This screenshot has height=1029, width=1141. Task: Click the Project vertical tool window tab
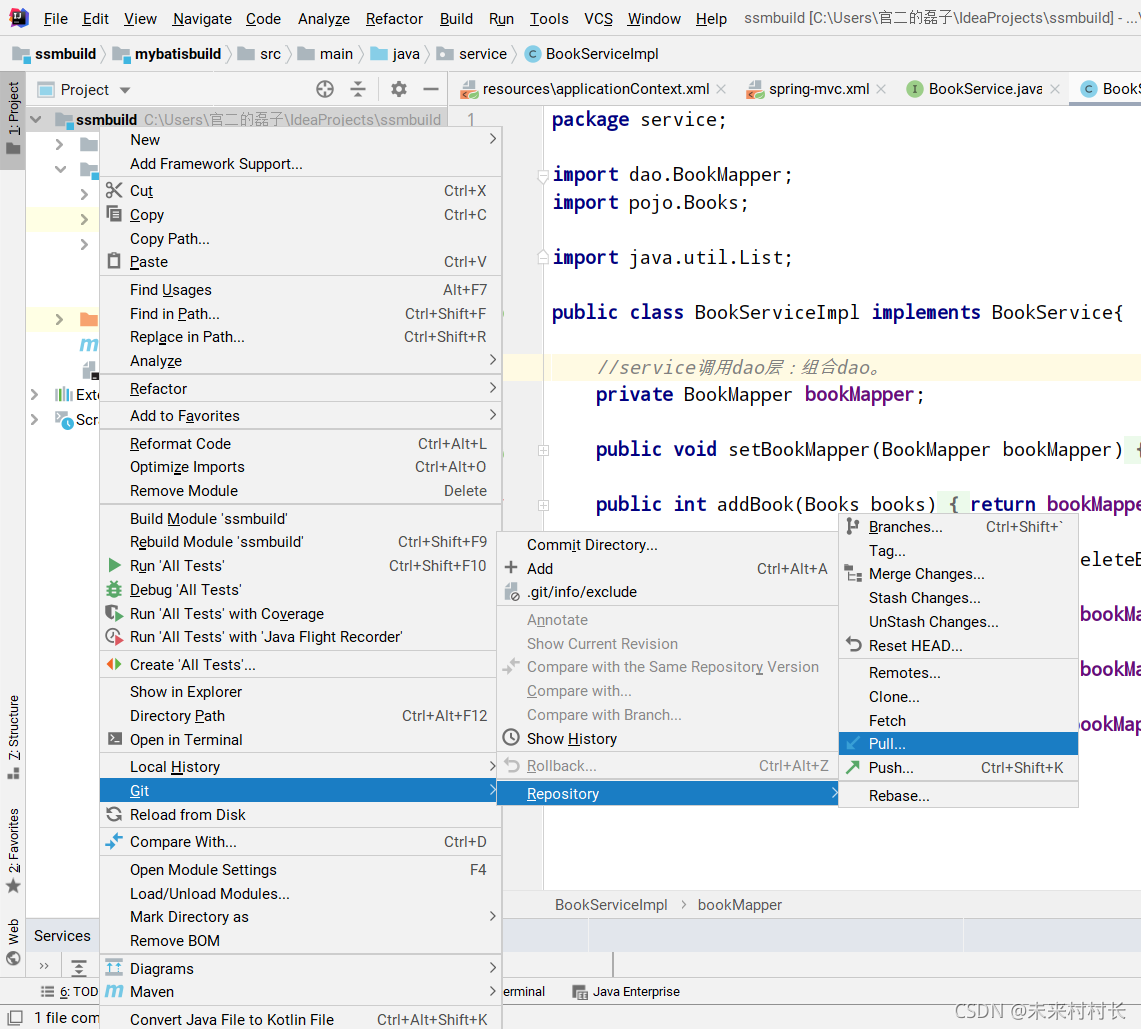coord(13,118)
